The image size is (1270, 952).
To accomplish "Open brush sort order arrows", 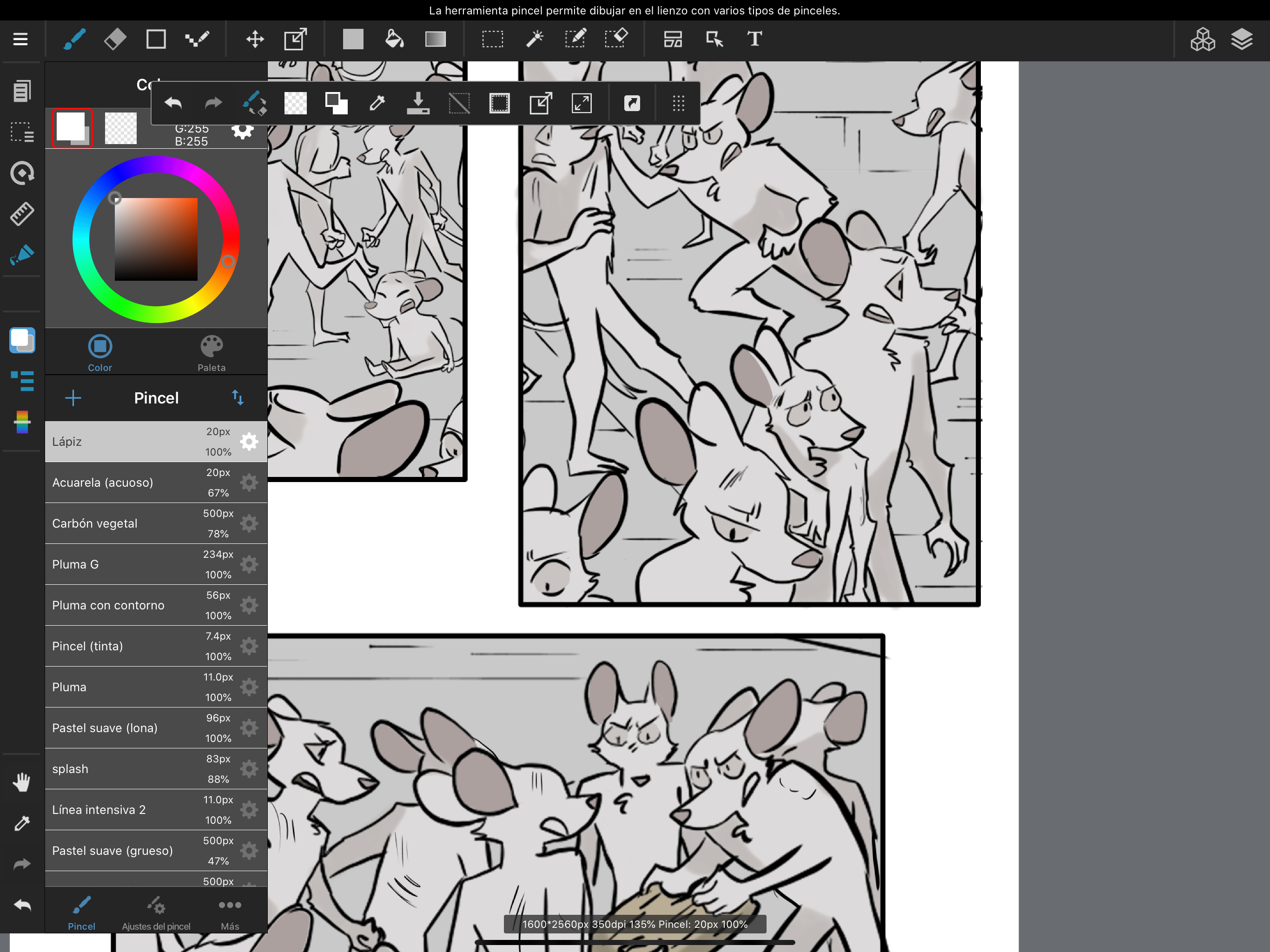I will (x=238, y=397).
